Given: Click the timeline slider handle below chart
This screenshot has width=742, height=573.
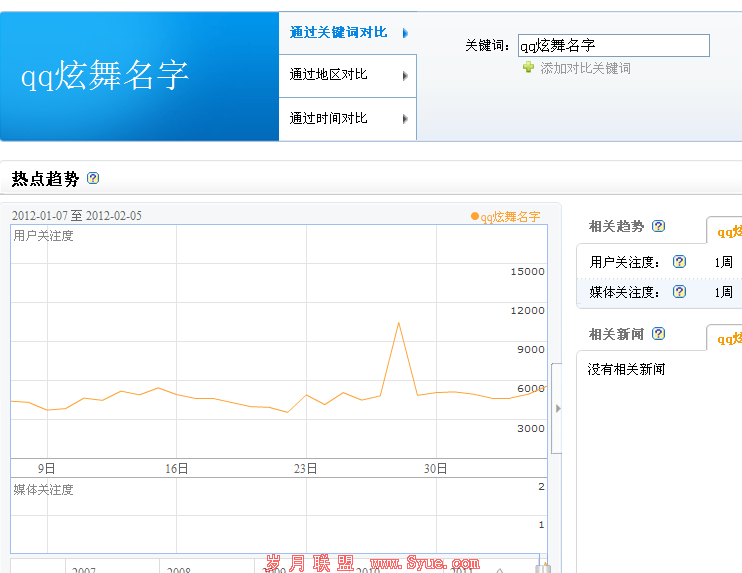Looking at the screenshot, I should coord(543,567).
